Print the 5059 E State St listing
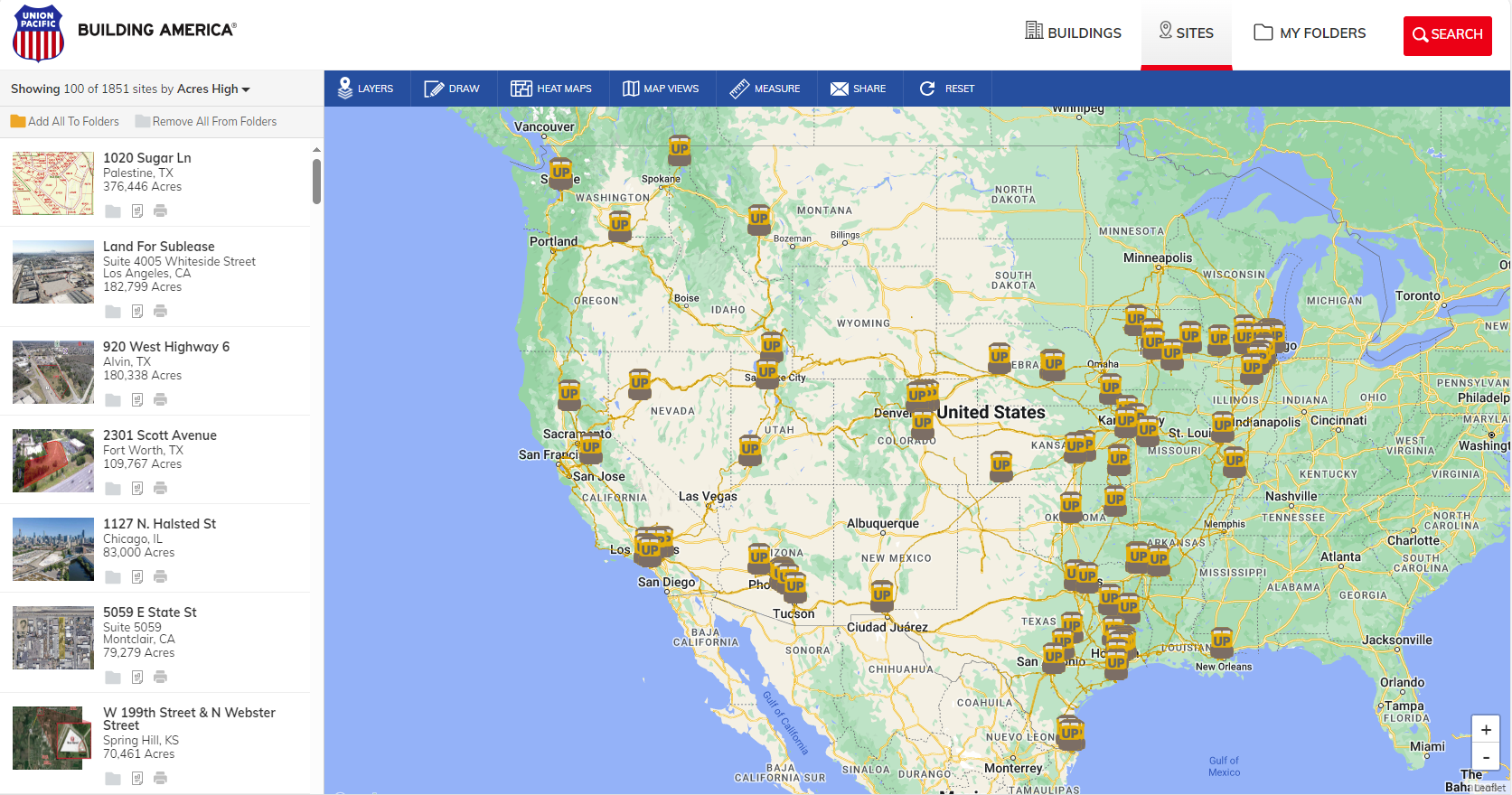 [160, 678]
